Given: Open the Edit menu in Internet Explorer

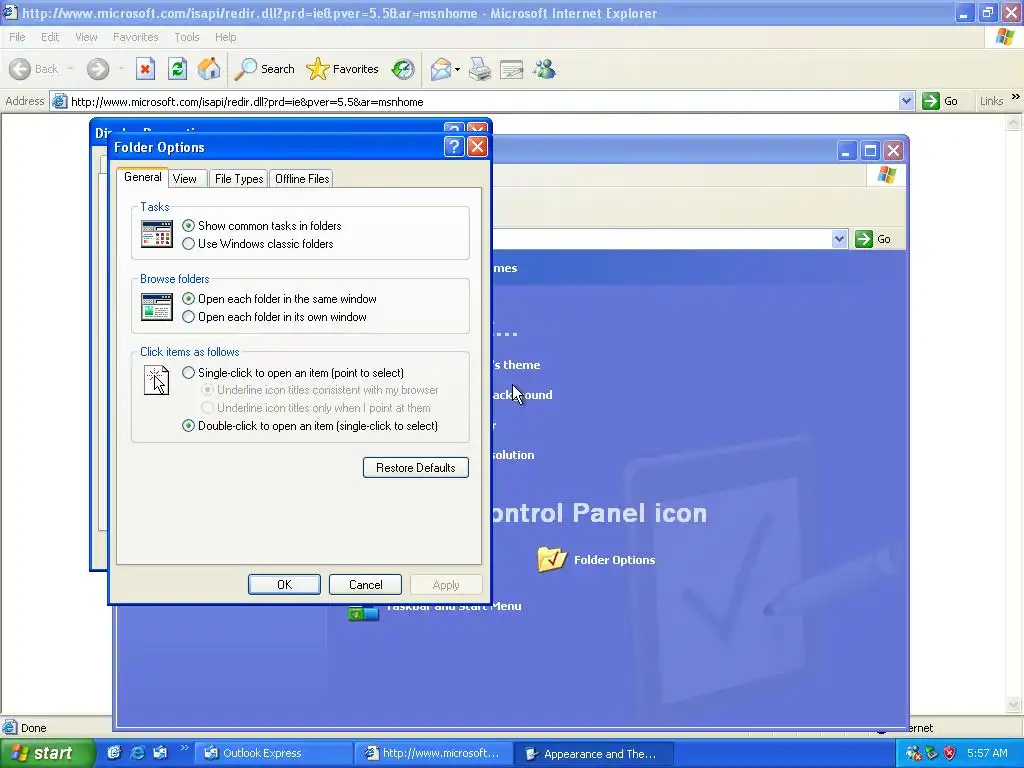Looking at the screenshot, I should (50, 37).
